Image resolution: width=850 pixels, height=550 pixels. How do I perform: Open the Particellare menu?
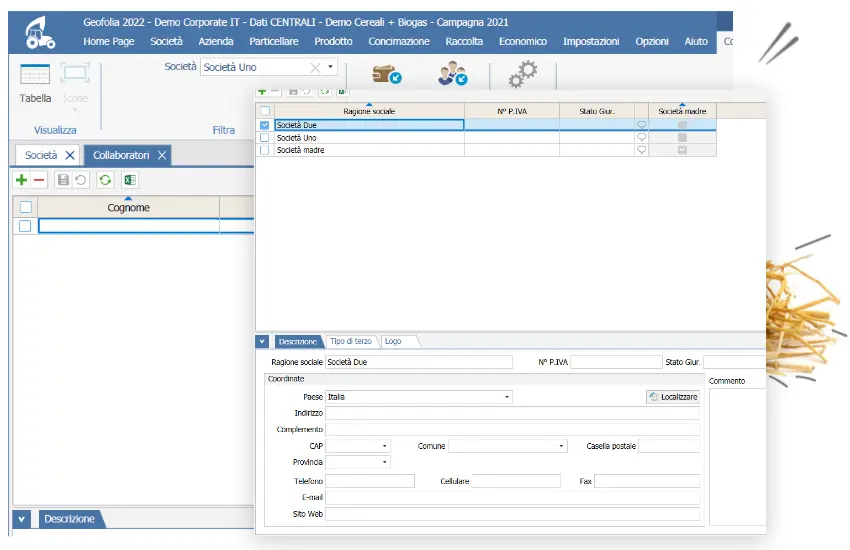[x=274, y=42]
